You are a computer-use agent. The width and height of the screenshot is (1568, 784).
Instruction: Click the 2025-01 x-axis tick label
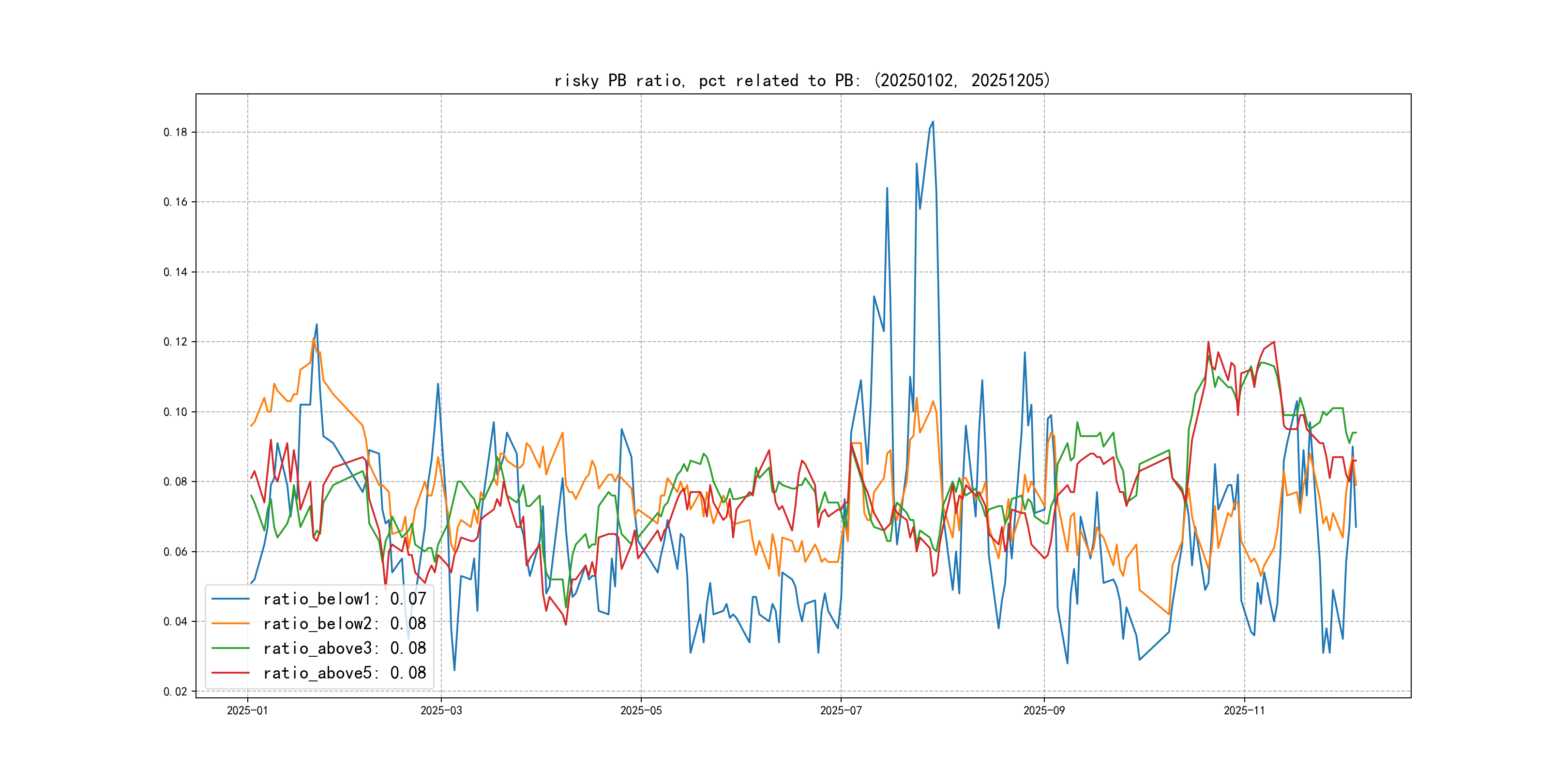tap(247, 710)
